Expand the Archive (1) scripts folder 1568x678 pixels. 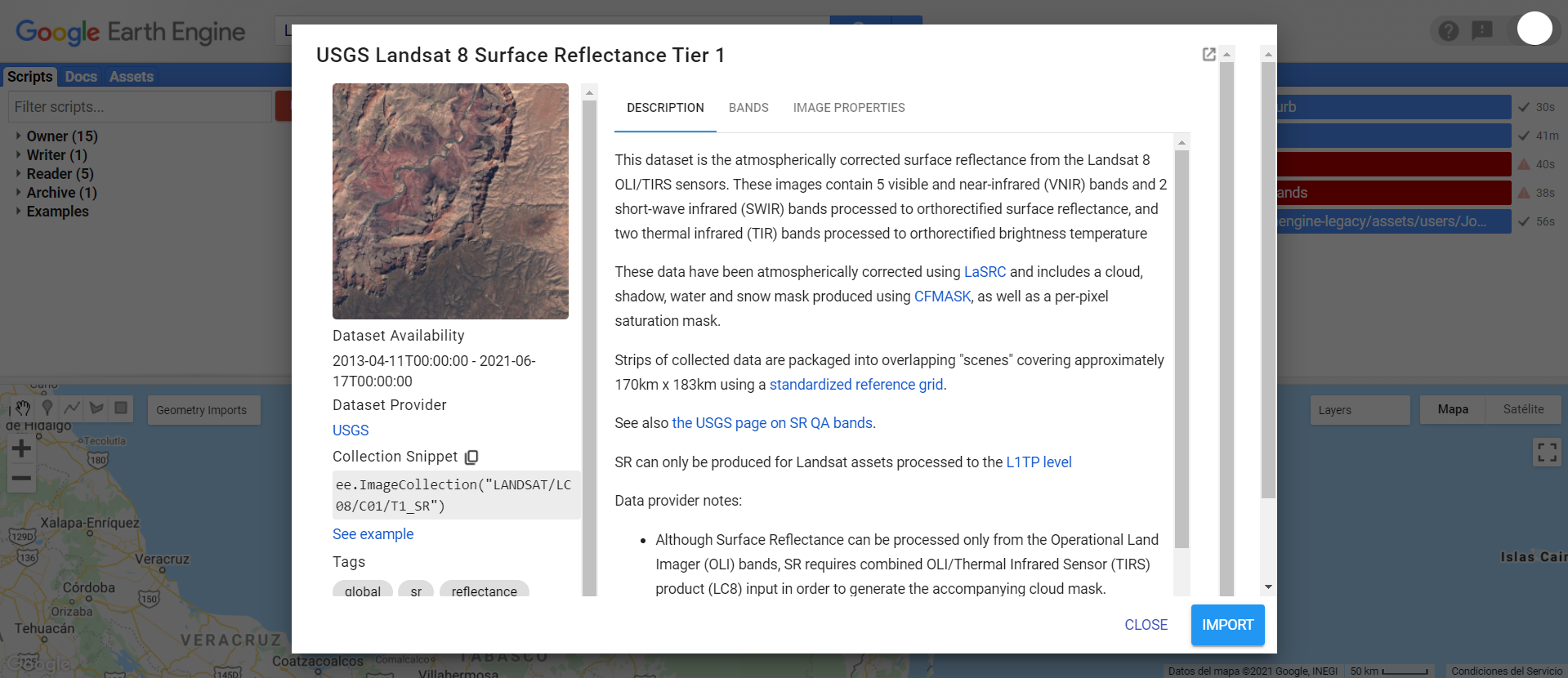pos(19,192)
